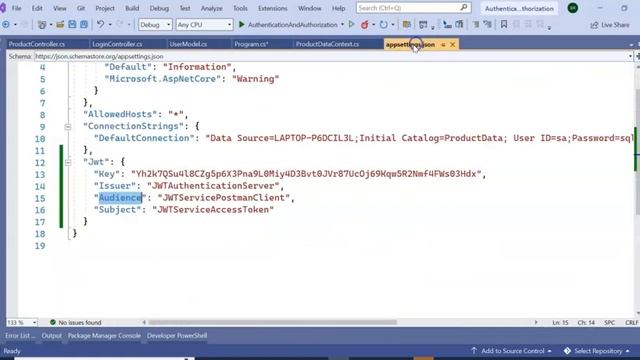The image size is (640, 360).
Task: Open the Output panel tab
Action: pyautogui.click(x=51, y=336)
